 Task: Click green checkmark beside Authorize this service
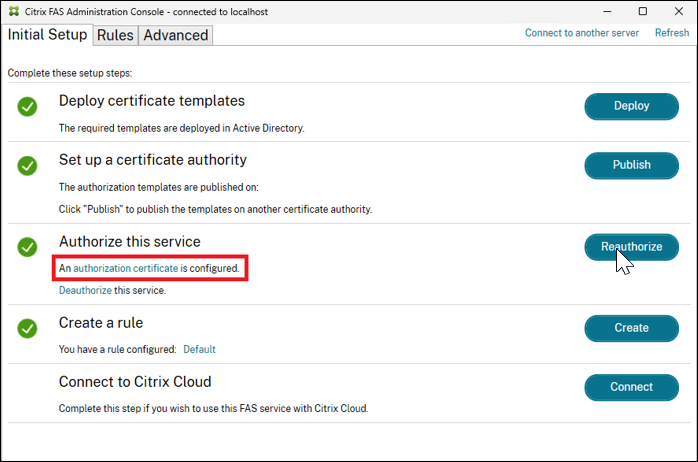(27, 247)
